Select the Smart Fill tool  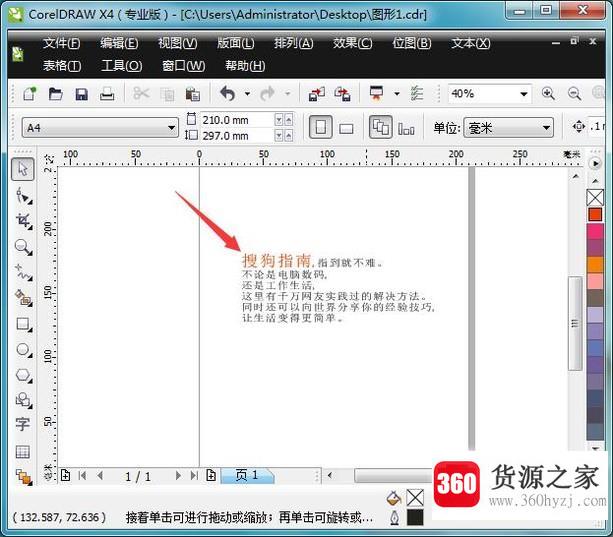click(23, 299)
